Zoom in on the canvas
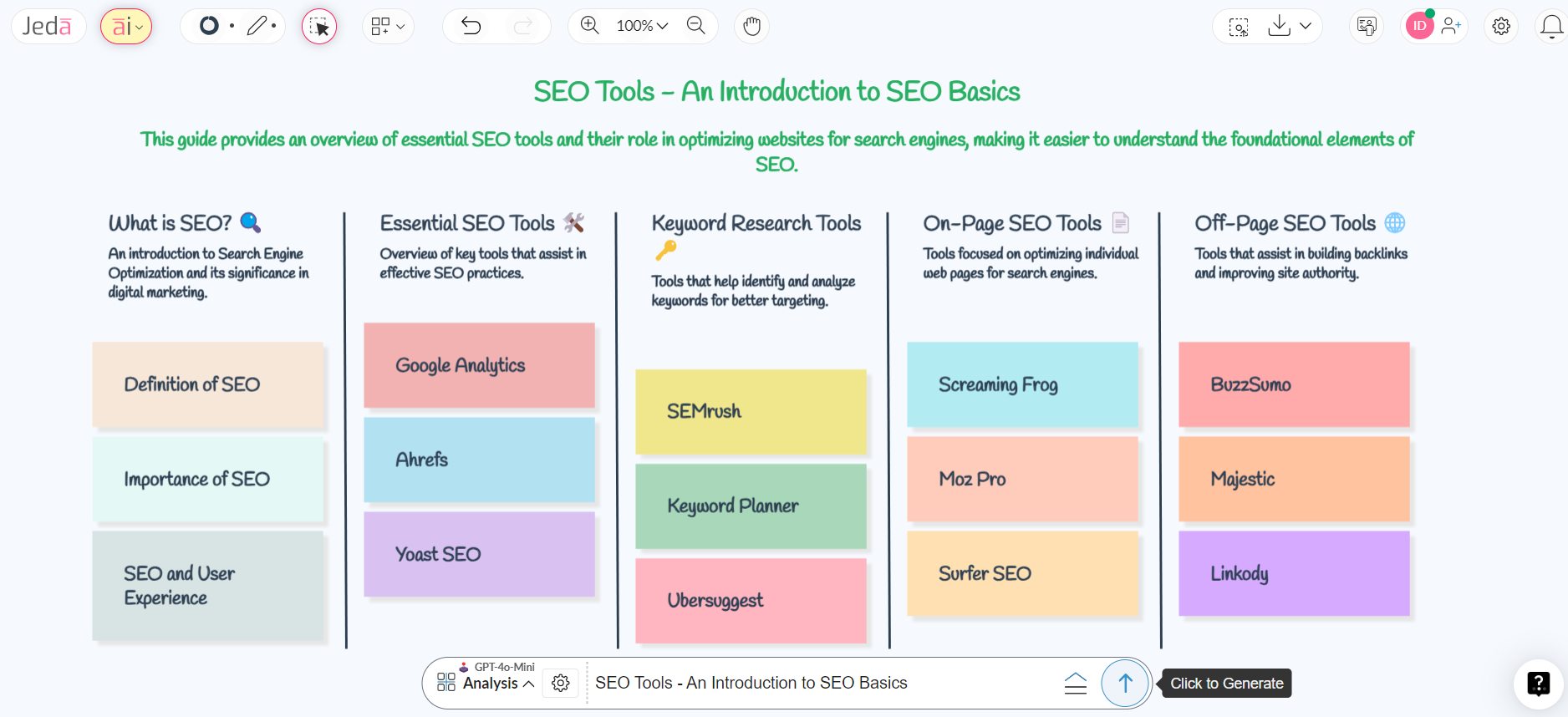Viewport: 1568px width, 717px height. pyautogui.click(x=590, y=26)
